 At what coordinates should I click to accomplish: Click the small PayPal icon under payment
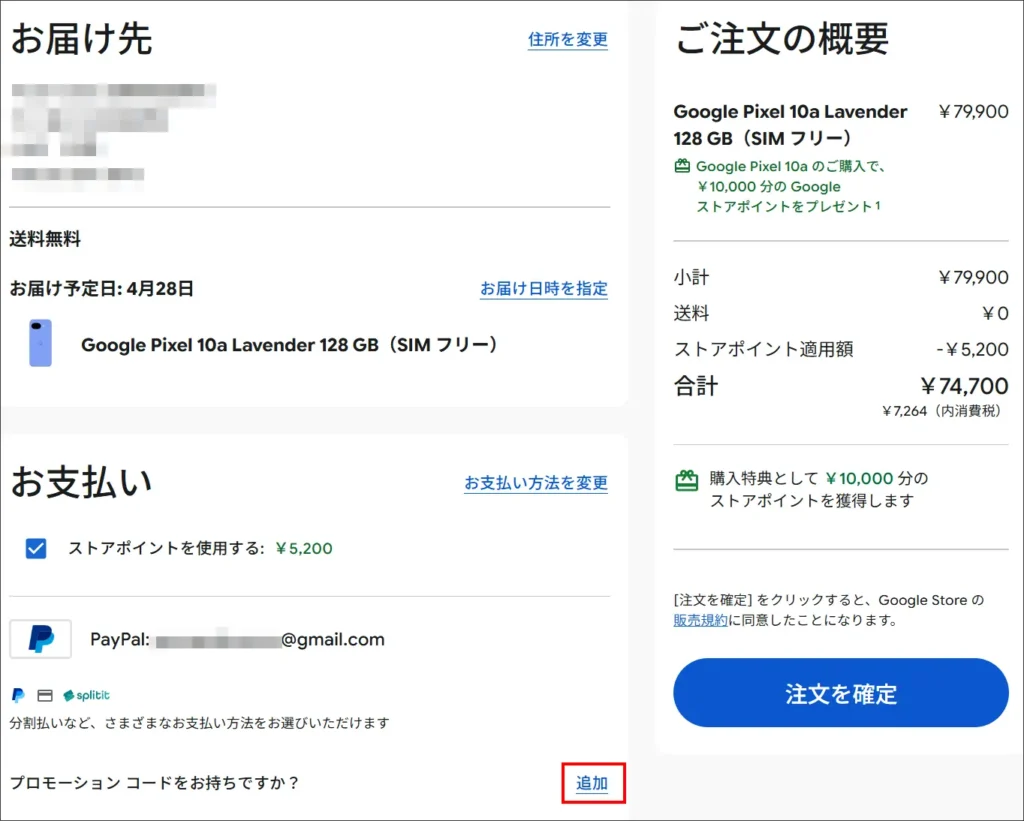[x=18, y=695]
